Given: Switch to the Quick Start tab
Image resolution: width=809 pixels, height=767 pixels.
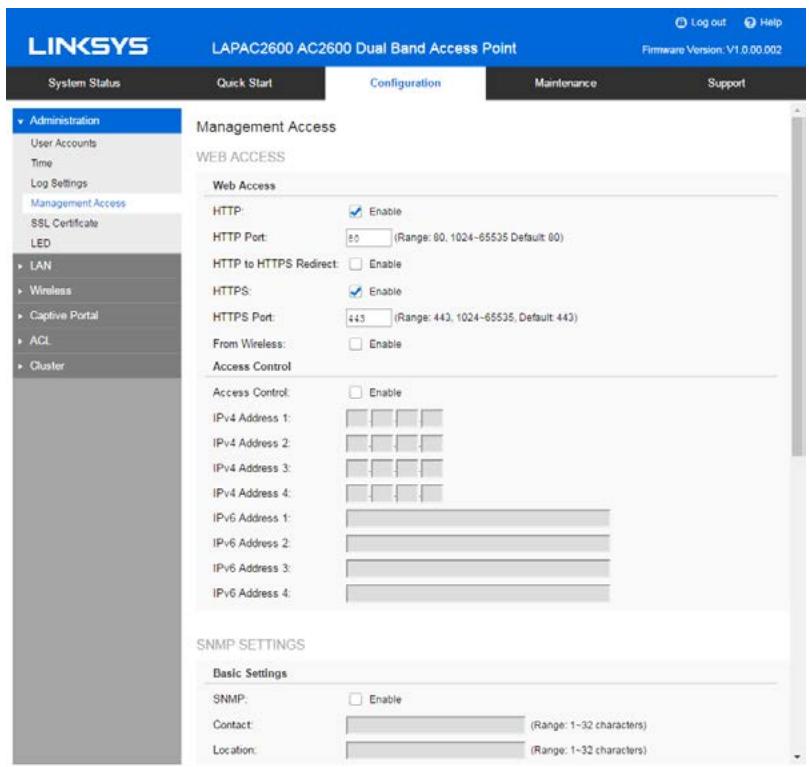Looking at the screenshot, I should (244, 83).
